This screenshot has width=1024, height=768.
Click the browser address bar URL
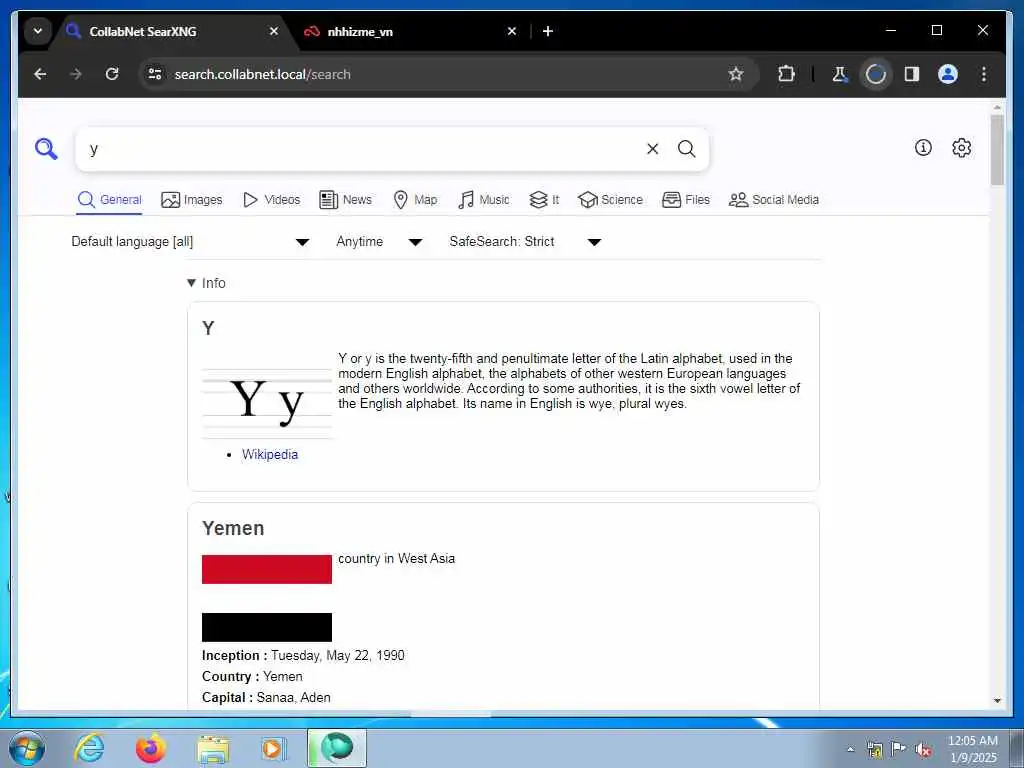click(263, 74)
